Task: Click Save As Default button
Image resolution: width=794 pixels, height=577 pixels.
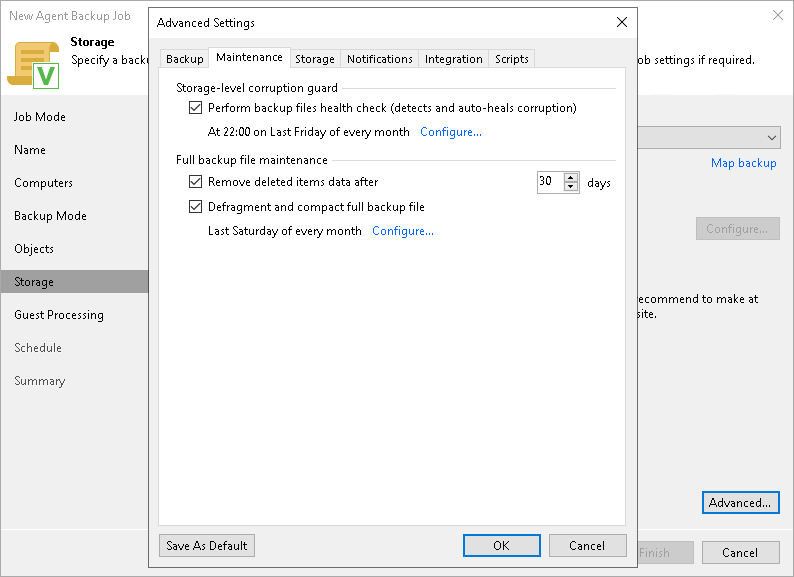Action: click(x=207, y=546)
